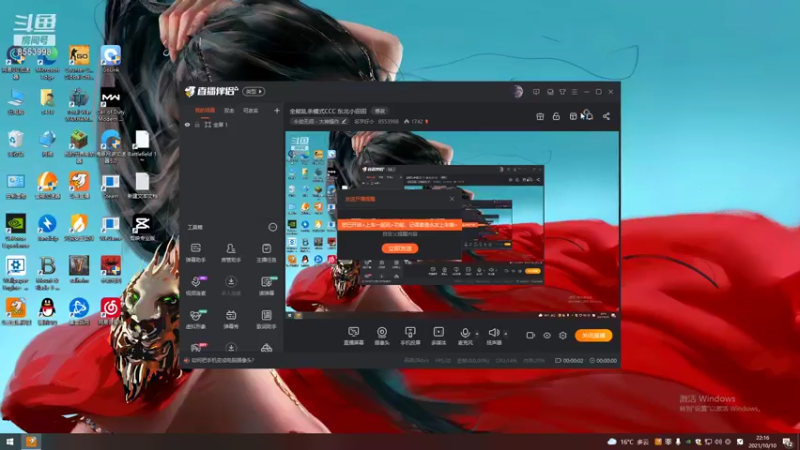Click the orange 关闭直播 button

point(593,335)
